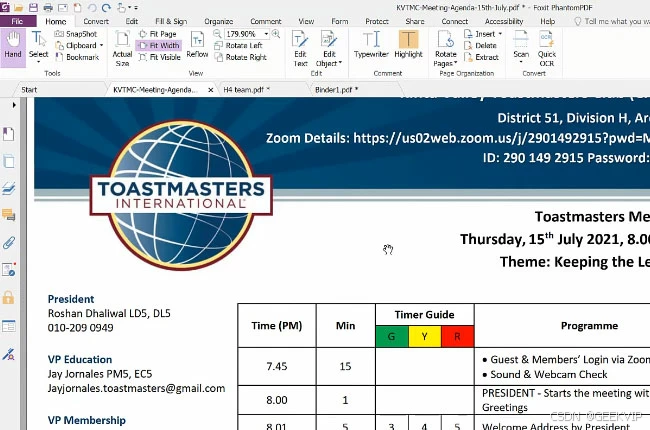Viewport: 650px width, 430px height.
Task: Click the Save disk icon
Action: (x=33, y=7)
